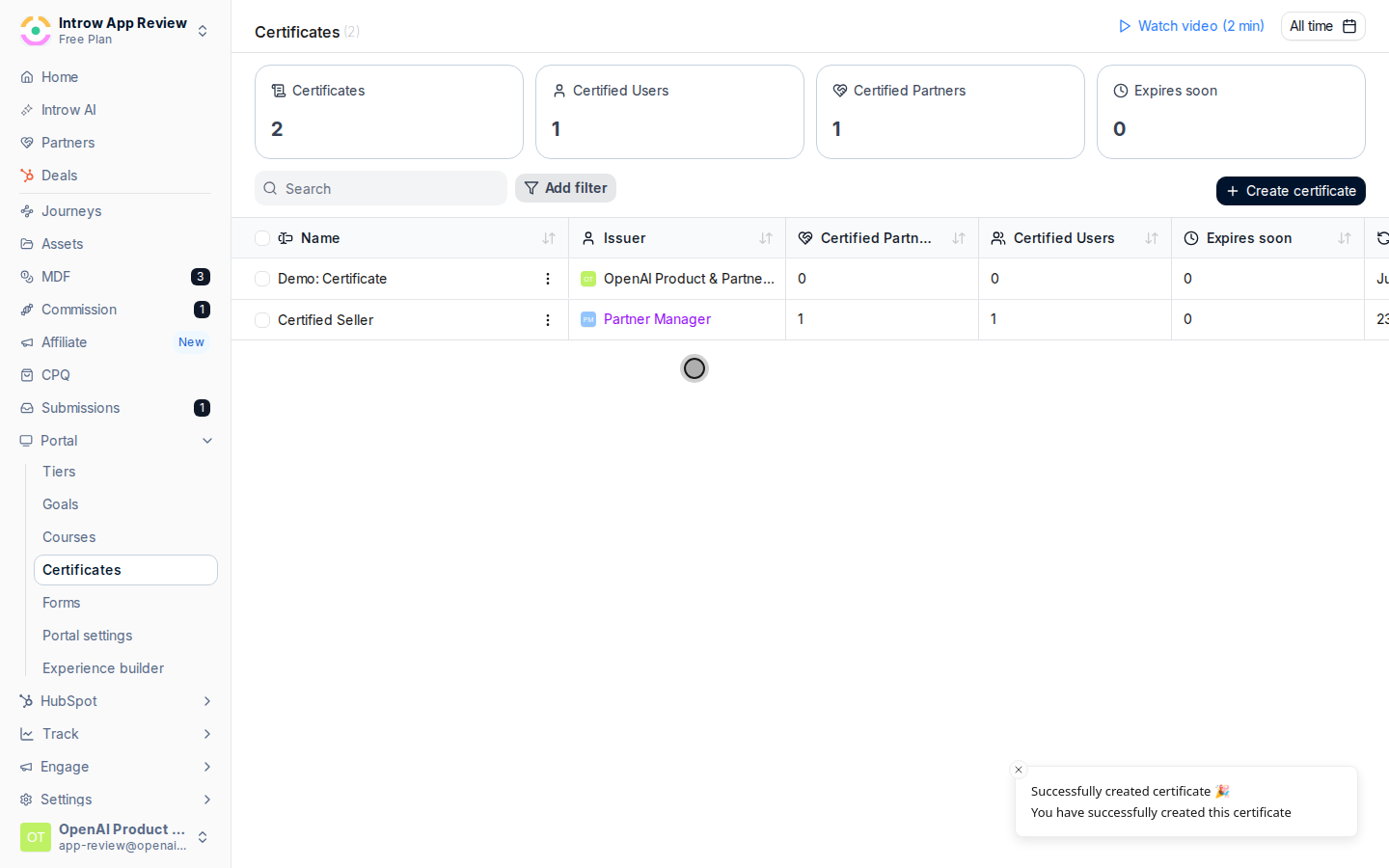This screenshot has height=868, width=1389.
Task: Sort by Certified Users column arrows
Action: pos(1152,238)
